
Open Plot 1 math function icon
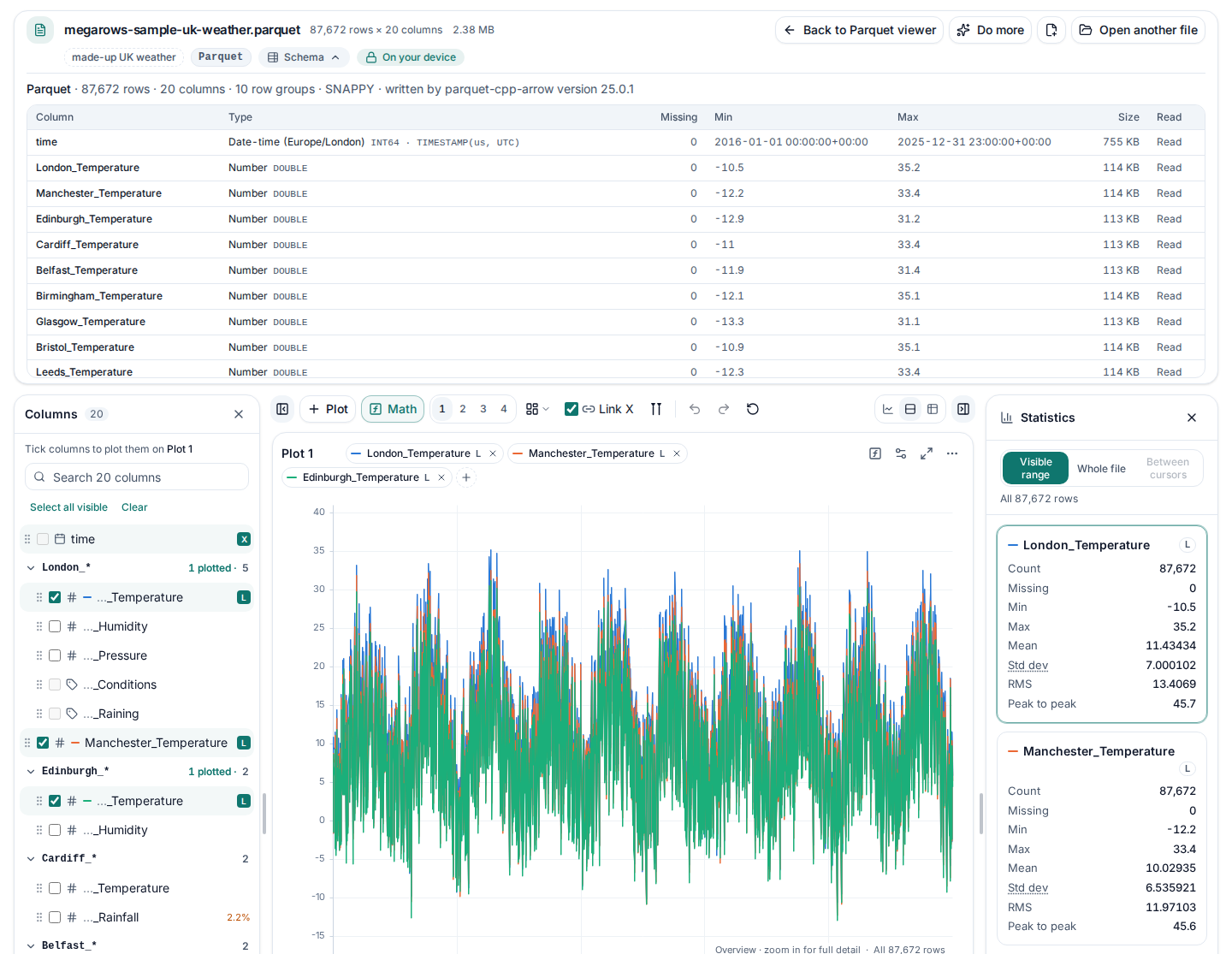pos(875,453)
